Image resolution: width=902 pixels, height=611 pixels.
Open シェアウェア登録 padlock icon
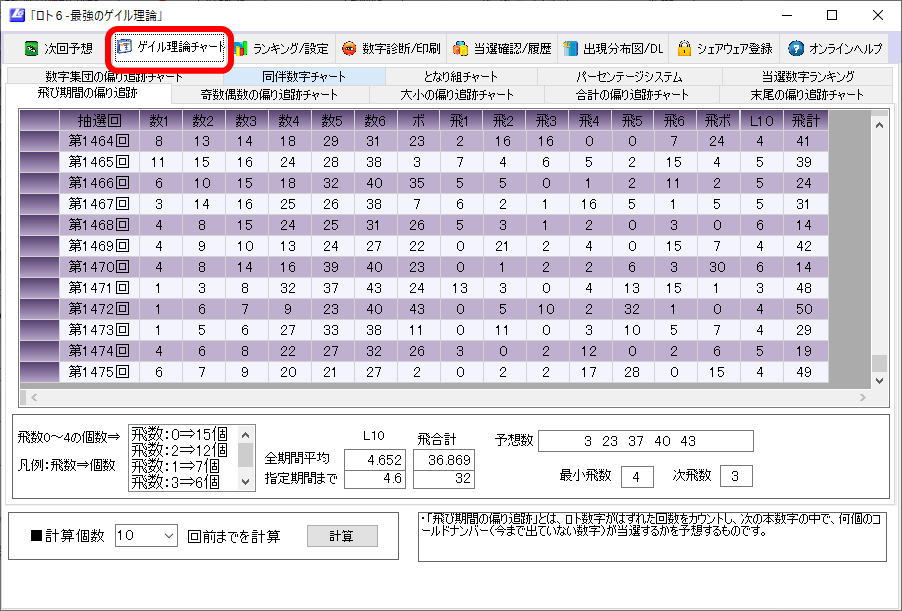click(684, 48)
